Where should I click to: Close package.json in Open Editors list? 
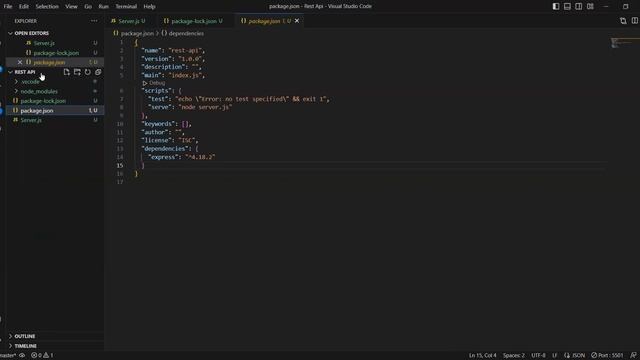click(x=20, y=62)
